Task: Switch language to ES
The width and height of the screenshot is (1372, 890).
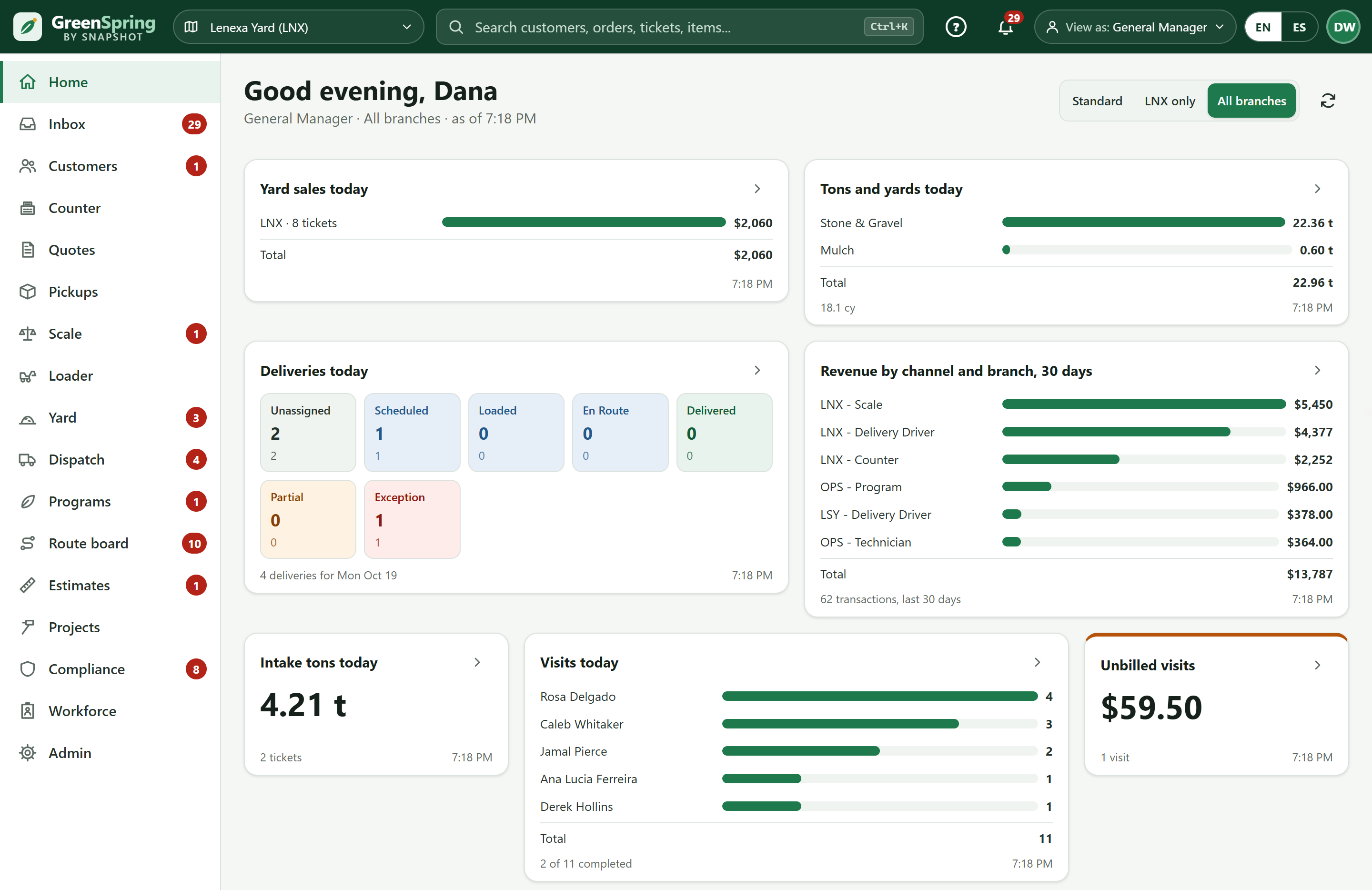Action: [x=1299, y=27]
